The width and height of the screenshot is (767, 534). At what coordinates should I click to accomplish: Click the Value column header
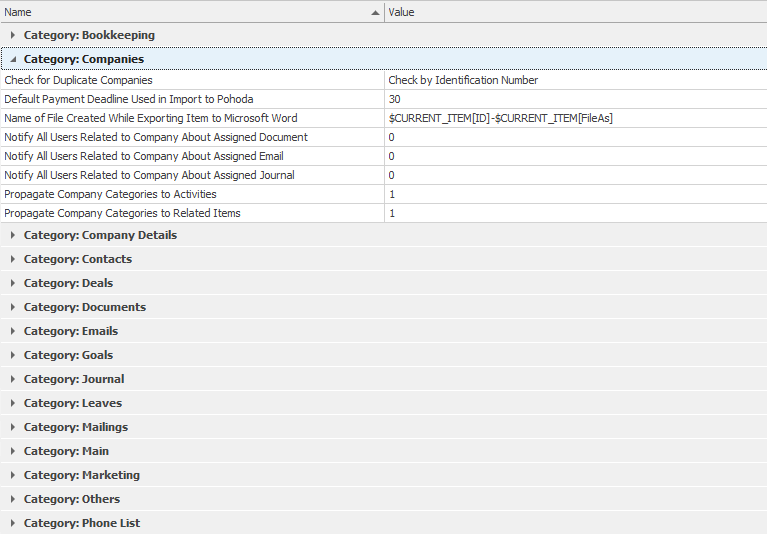click(x=576, y=12)
